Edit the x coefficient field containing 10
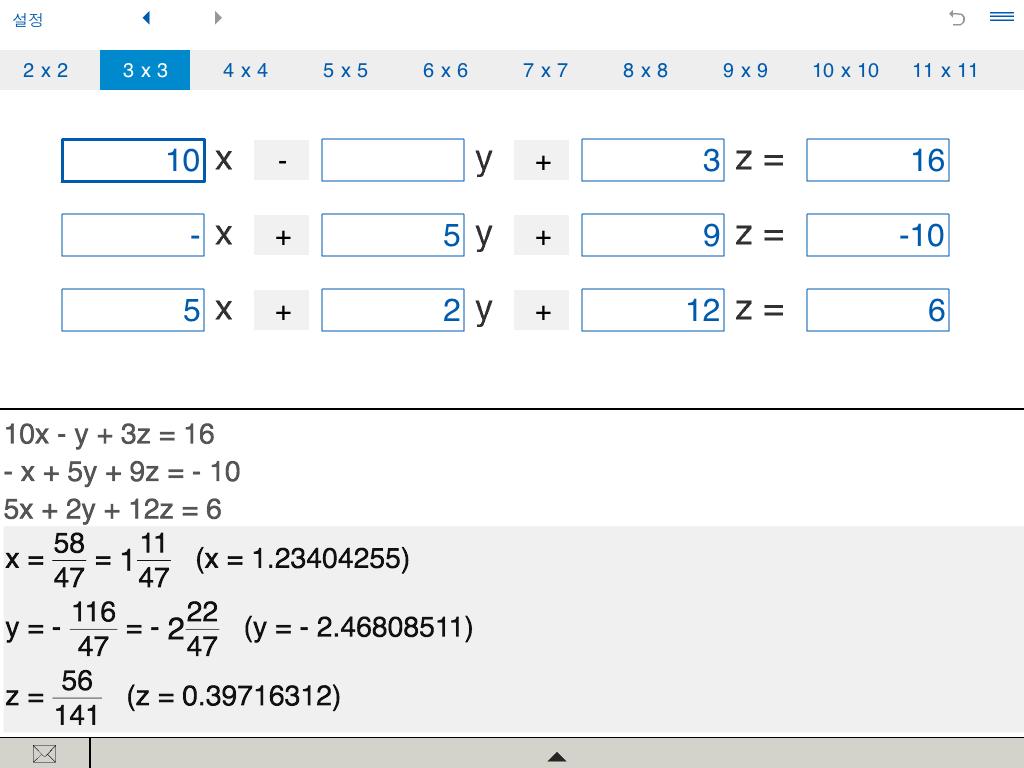The height and width of the screenshot is (768, 1024). point(133,160)
